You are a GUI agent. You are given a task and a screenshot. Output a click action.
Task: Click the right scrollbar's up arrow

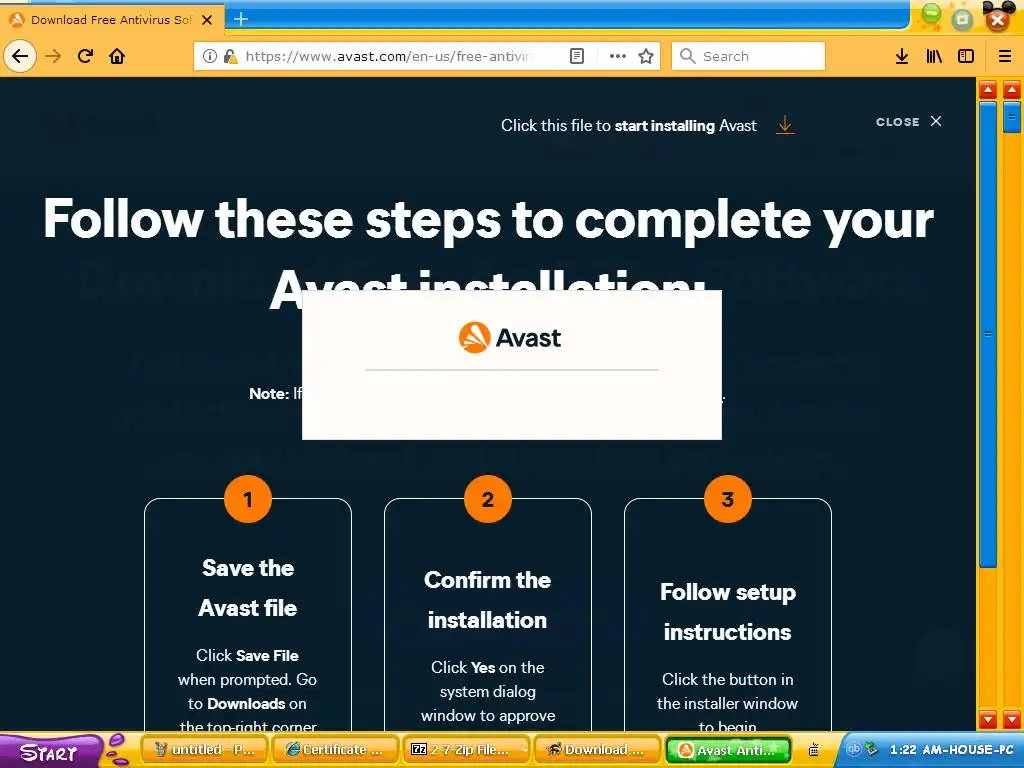[x=1012, y=90]
